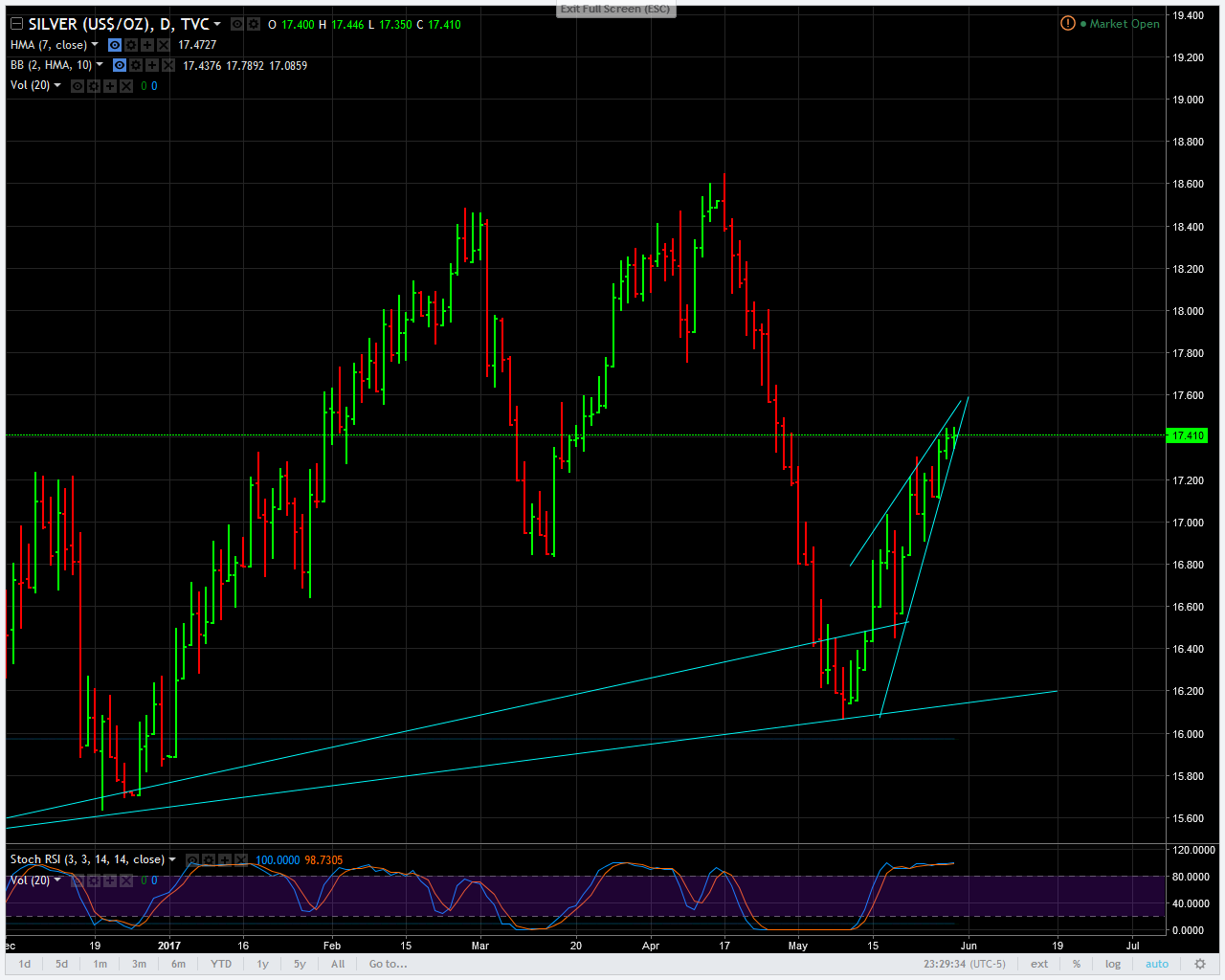Select the 3m time range
The width and height of the screenshot is (1225, 980).
click(139, 964)
